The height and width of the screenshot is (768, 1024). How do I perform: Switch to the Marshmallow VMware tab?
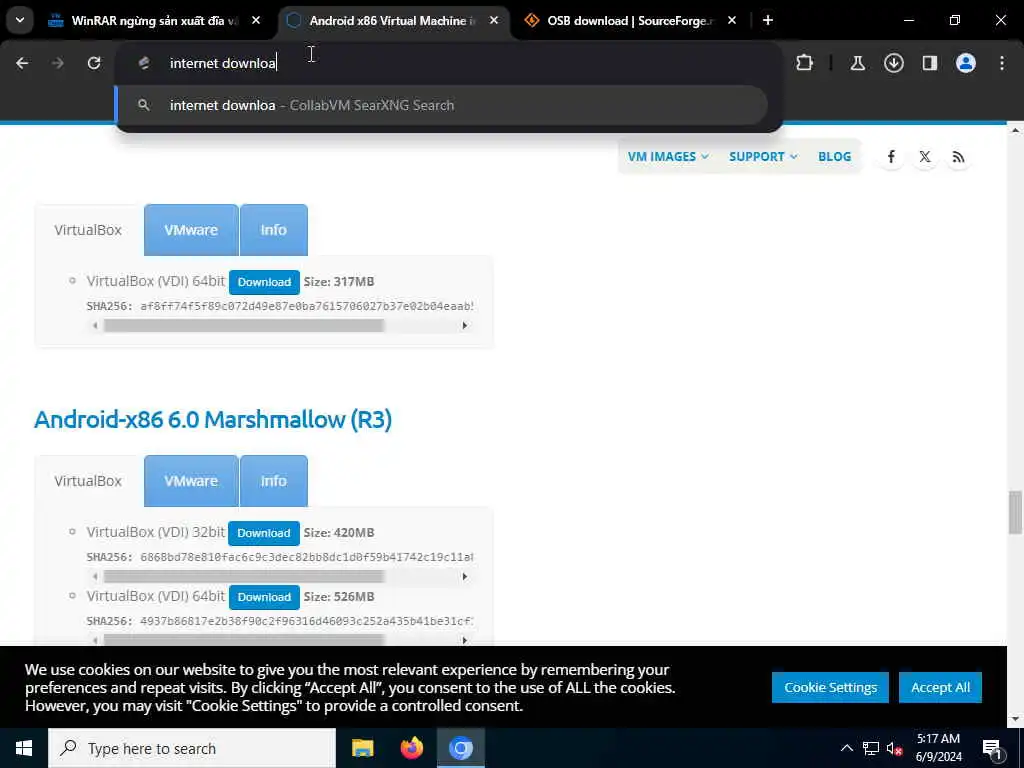pyautogui.click(x=191, y=481)
